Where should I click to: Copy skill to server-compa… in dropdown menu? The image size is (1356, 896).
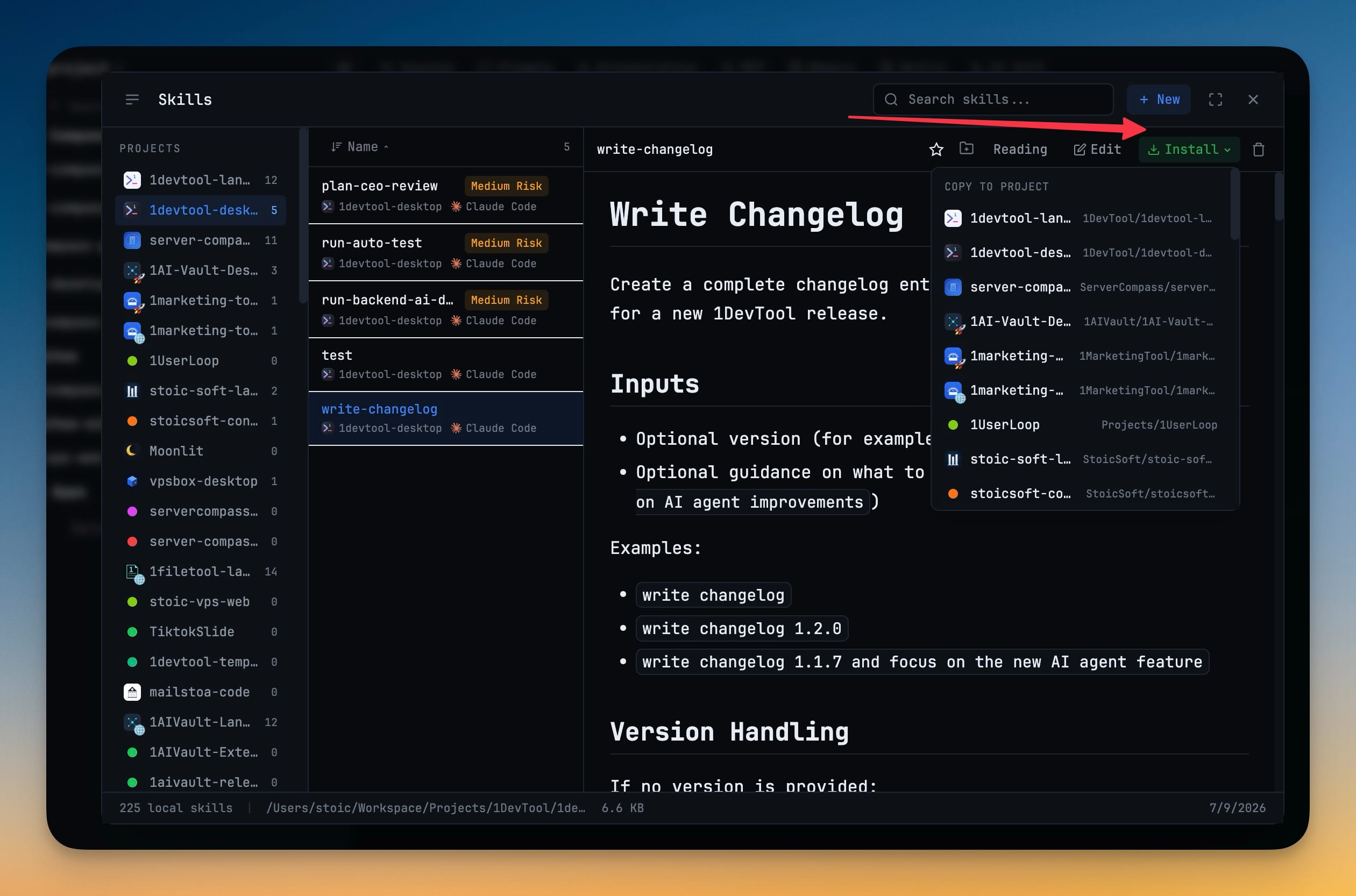pos(1081,287)
